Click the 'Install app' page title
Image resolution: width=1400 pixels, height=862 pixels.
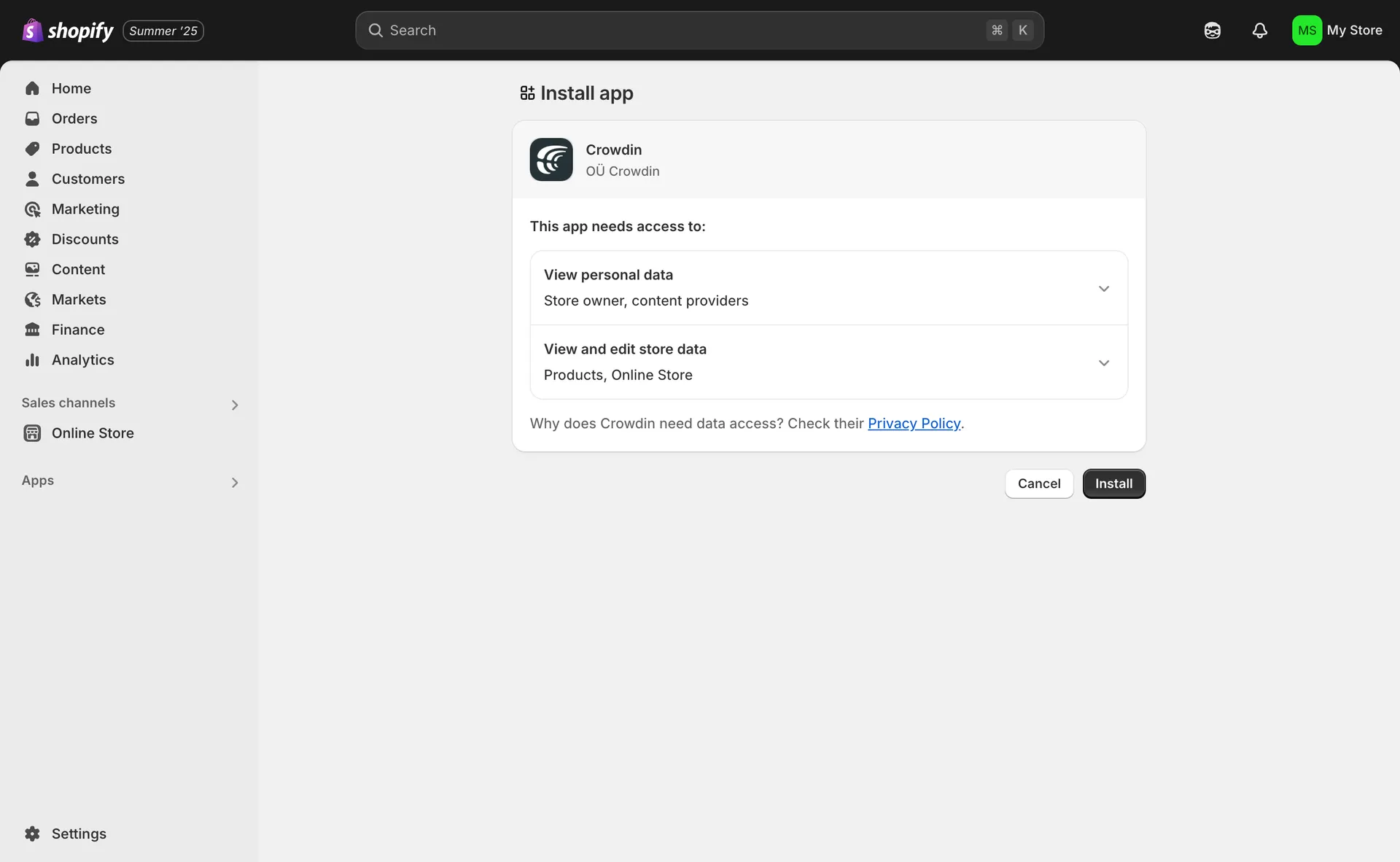(x=587, y=93)
